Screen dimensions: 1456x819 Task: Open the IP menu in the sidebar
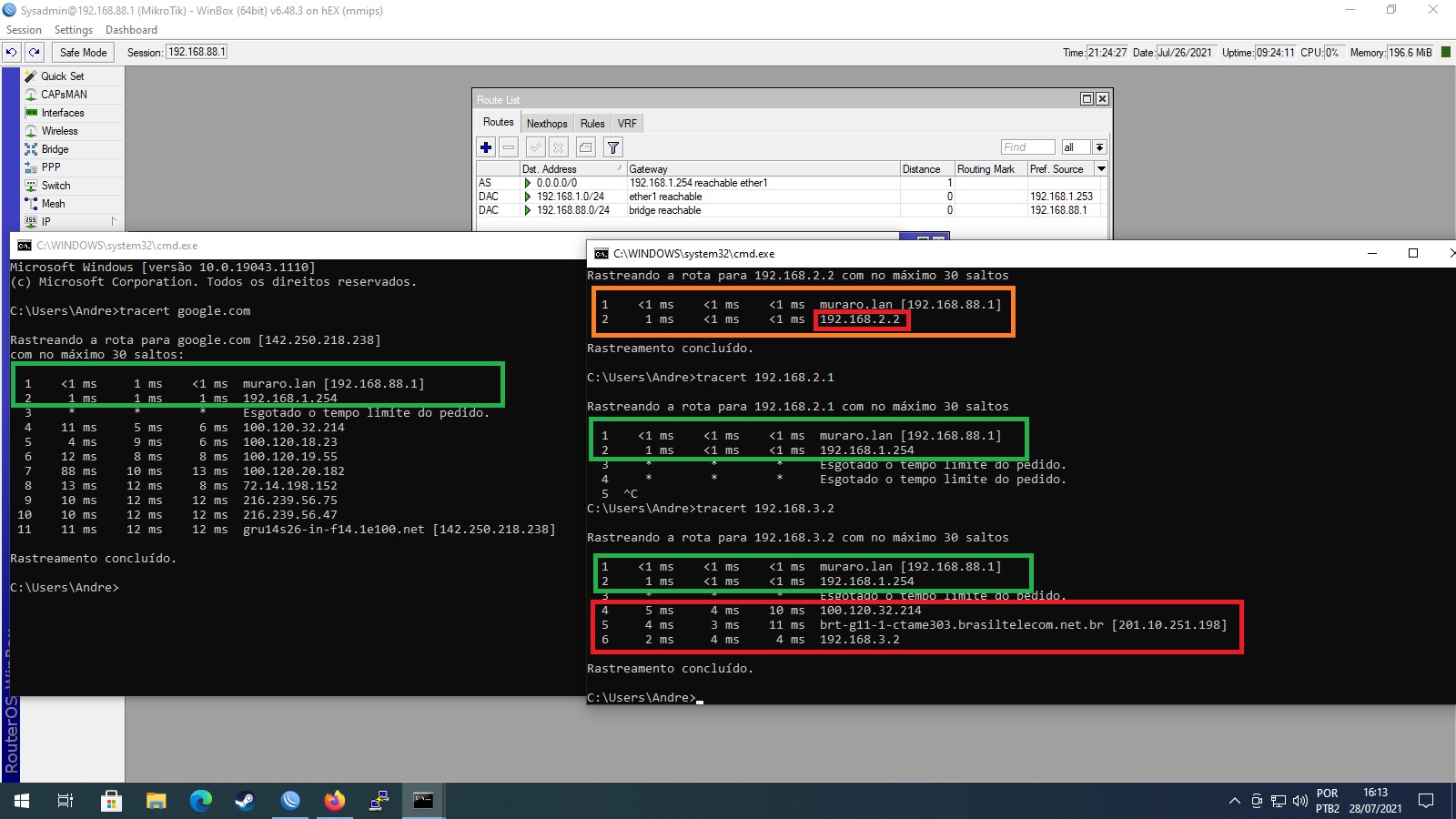click(45, 222)
